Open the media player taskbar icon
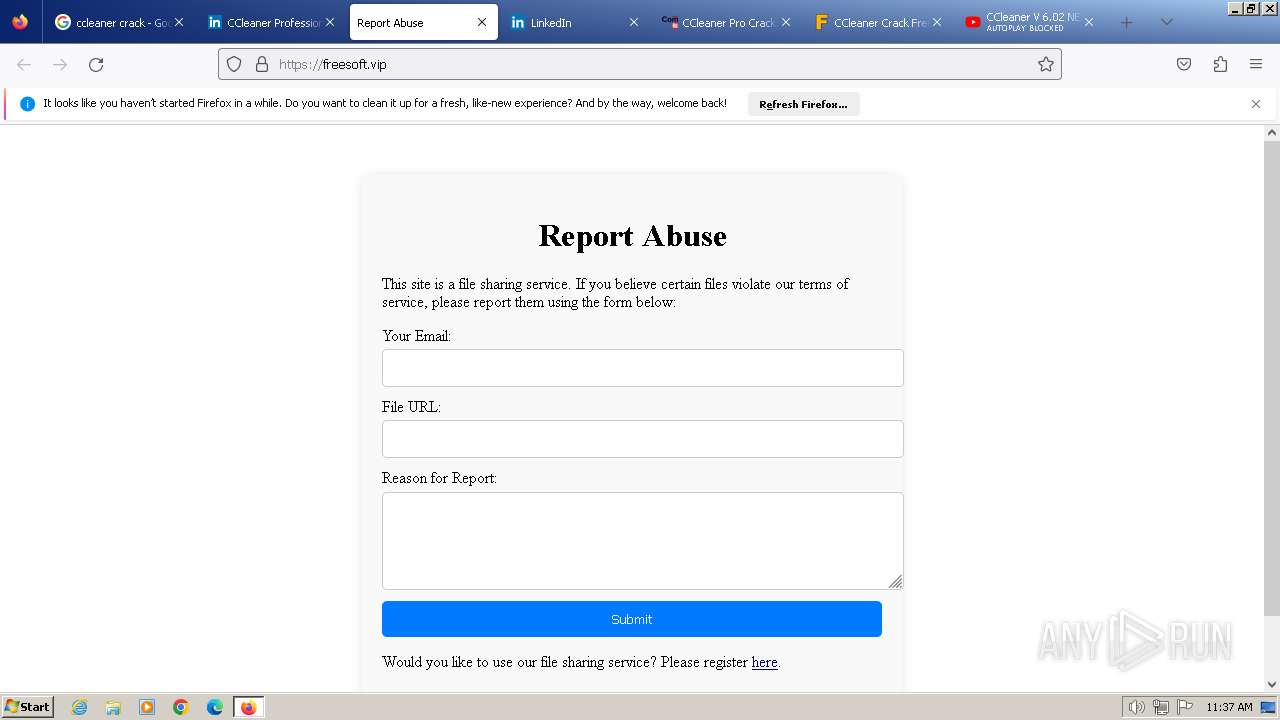 147,707
